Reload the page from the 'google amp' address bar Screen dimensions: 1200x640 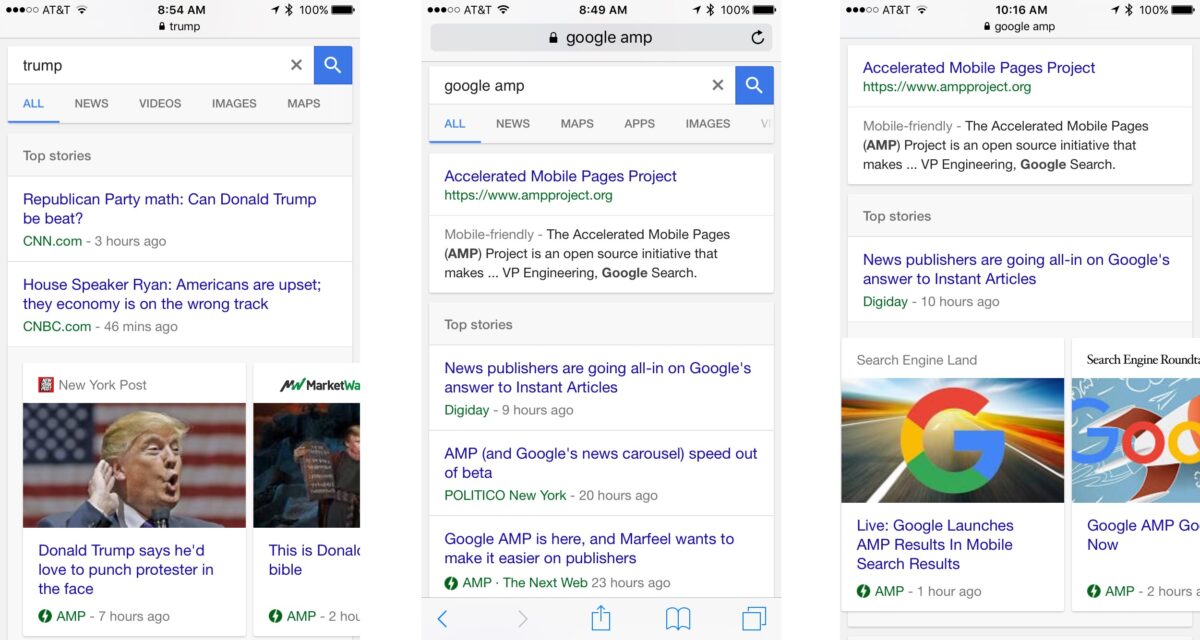pos(757,38)
